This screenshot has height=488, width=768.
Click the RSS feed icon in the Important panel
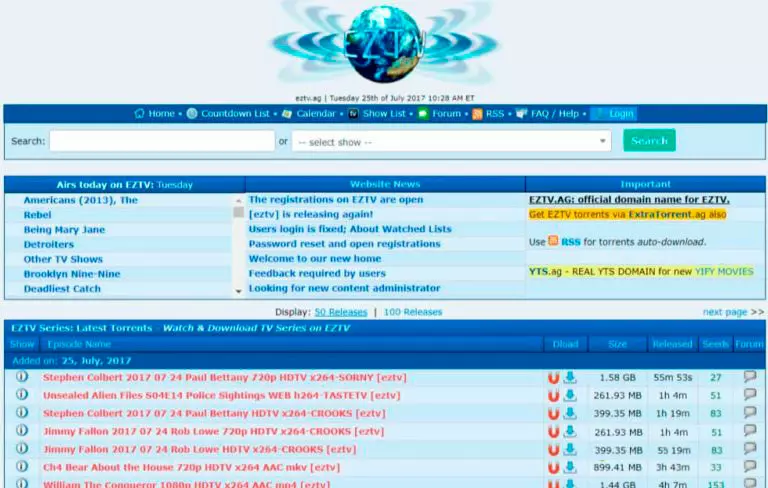553,241
